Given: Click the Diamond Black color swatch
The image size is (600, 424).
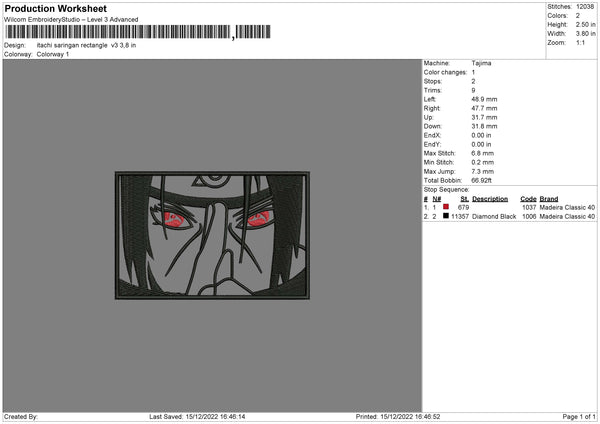Looking at the screenshot, I should click(446, 216).
